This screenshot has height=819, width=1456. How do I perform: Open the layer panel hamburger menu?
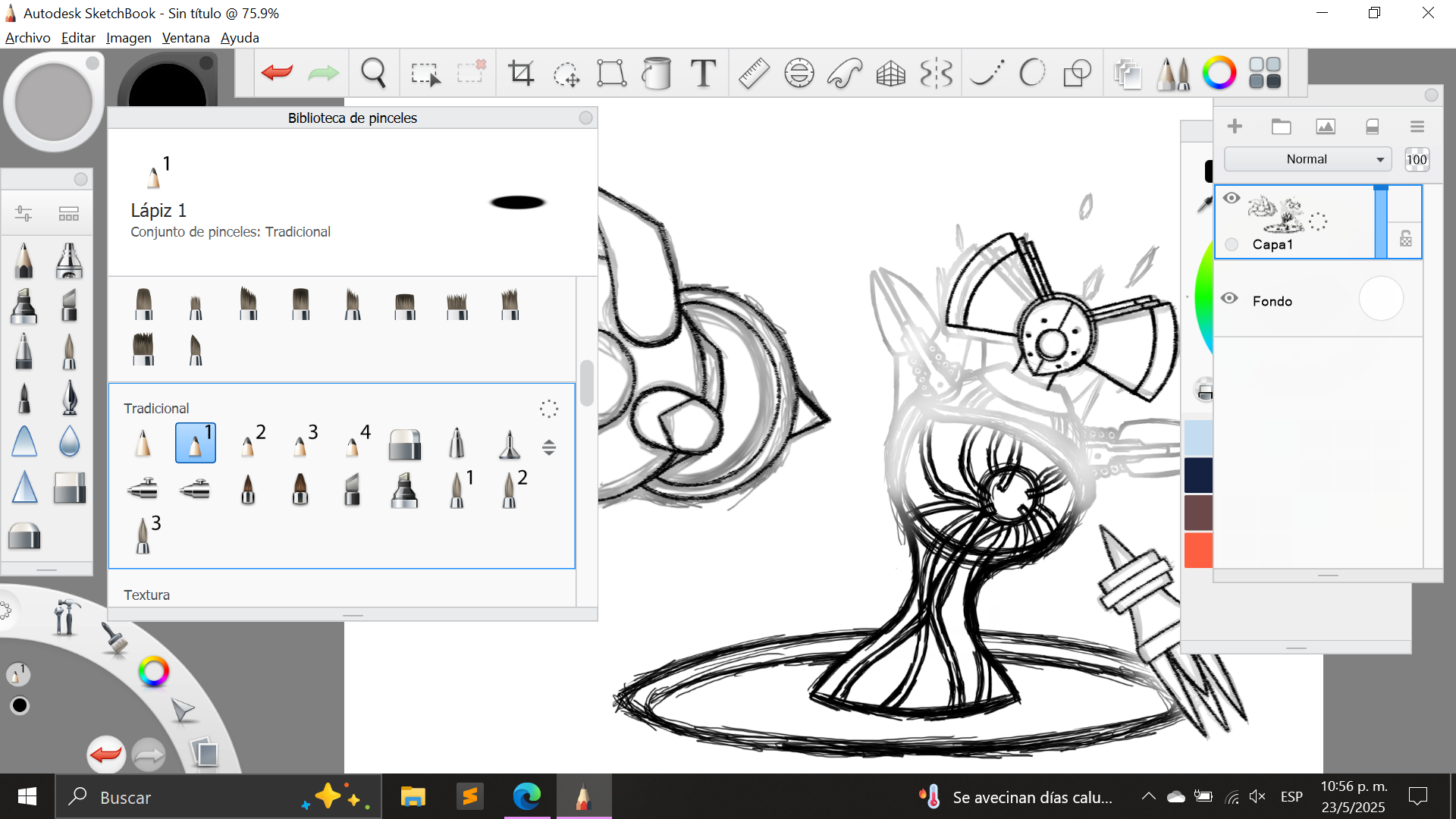1417,127
